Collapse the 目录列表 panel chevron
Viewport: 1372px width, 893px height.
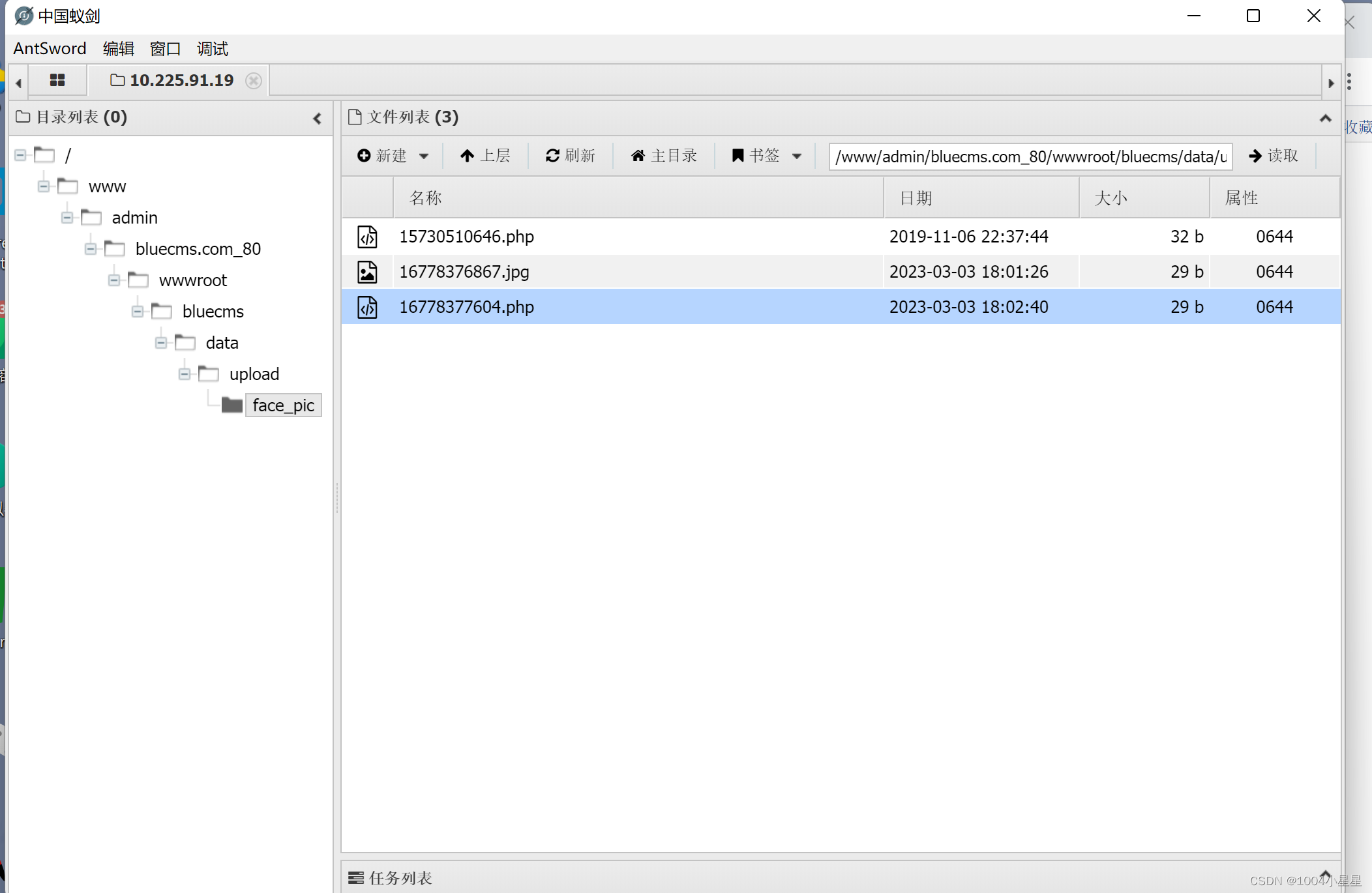click(318, 118)
